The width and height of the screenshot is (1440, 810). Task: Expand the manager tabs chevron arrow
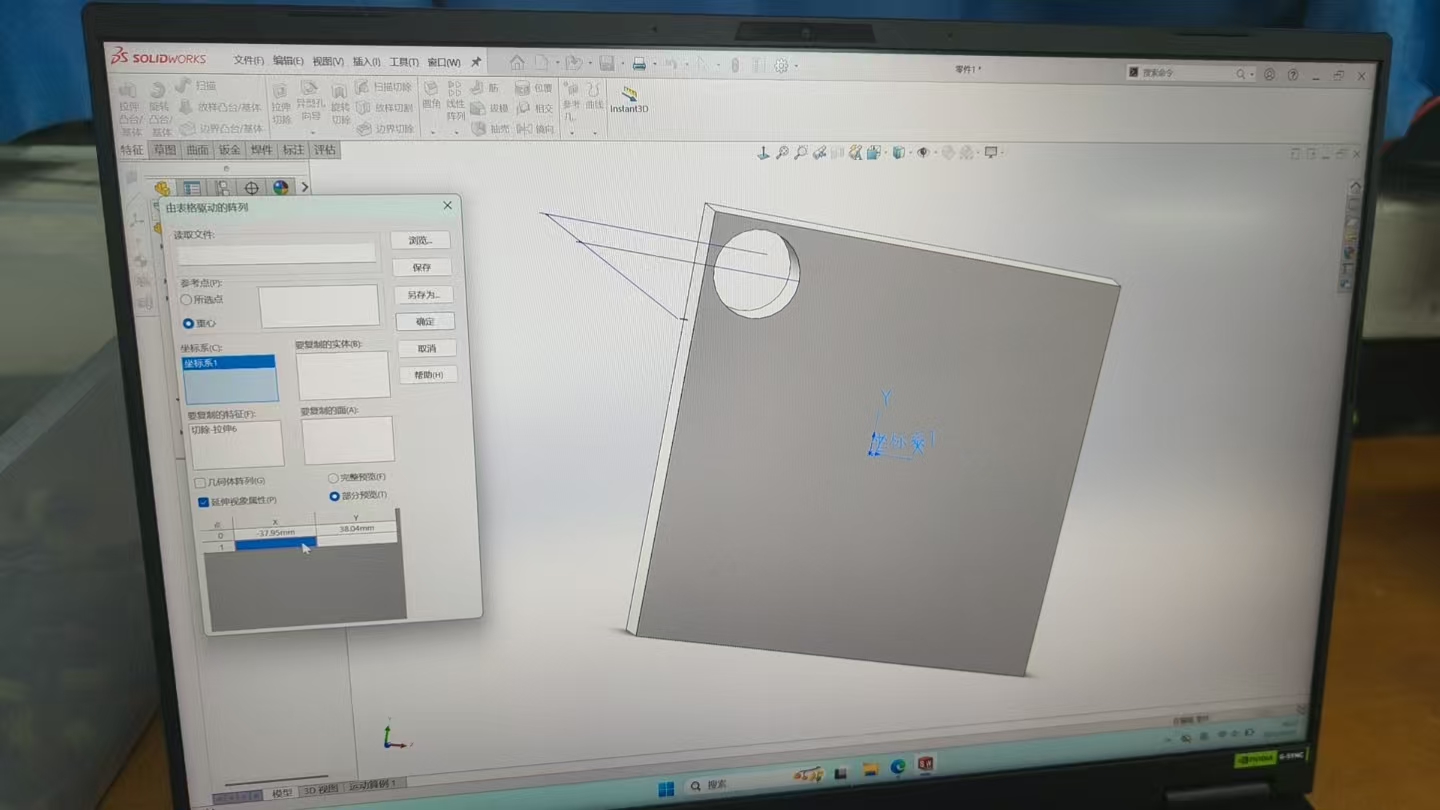[305, 187]
